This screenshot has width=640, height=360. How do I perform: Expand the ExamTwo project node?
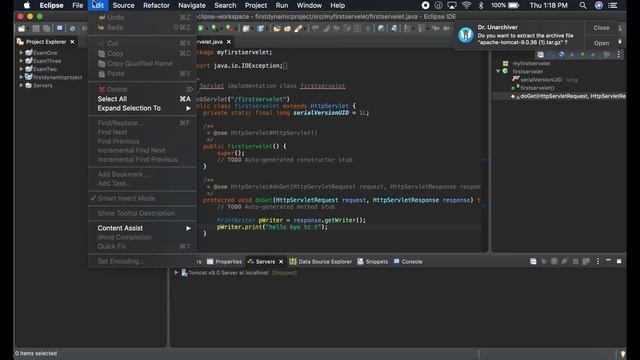pyautogui.click(x=21, y=69)
